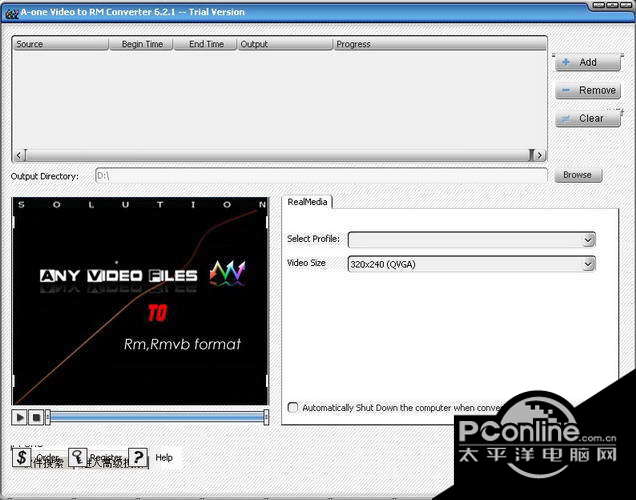Click the Clear button
636x500 pixels.
pyautogui.click(x=587, y=118)
